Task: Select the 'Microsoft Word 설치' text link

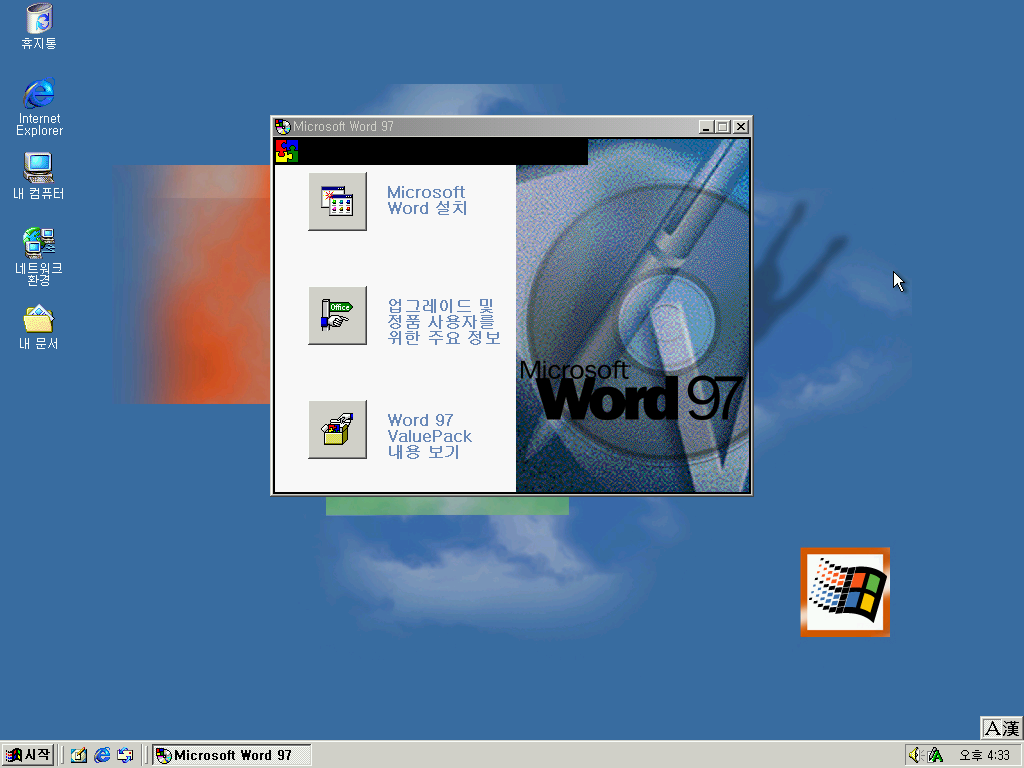Action: pos(426,200)
